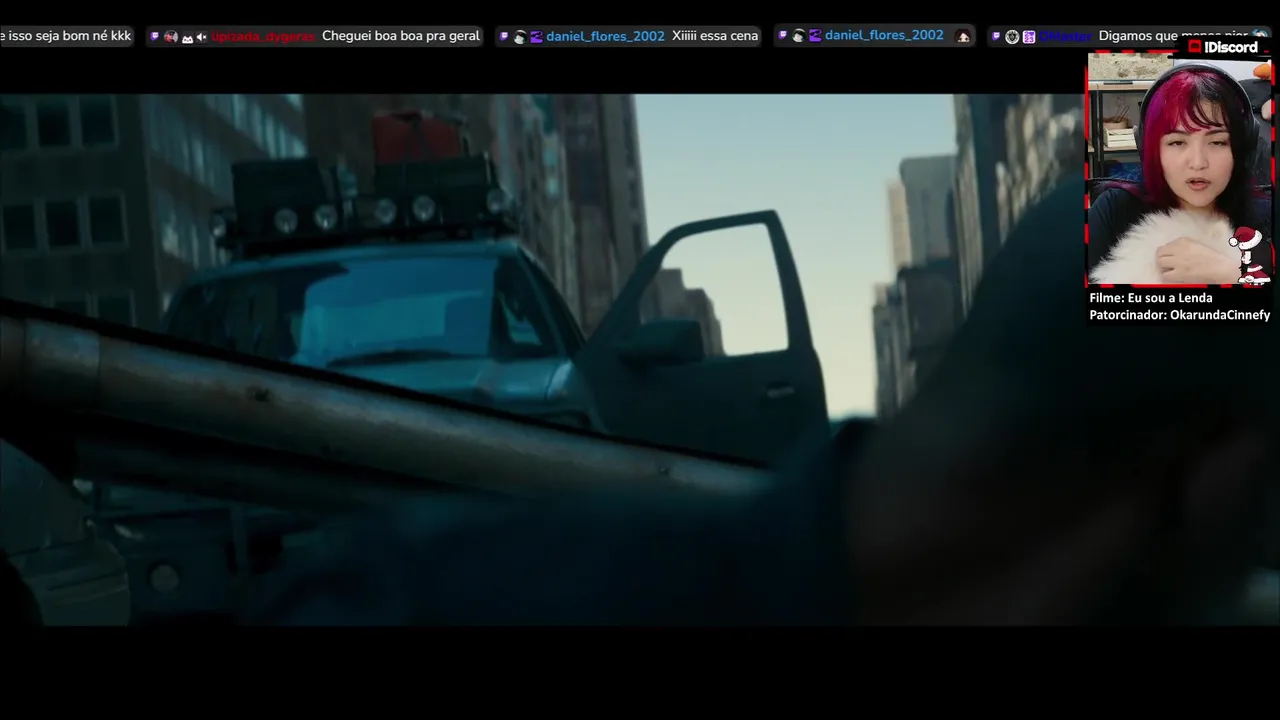The width and height of the screenshot is (1280, 720).
Task: Click the streamer webcam overlay
Action: (1179, 168)
